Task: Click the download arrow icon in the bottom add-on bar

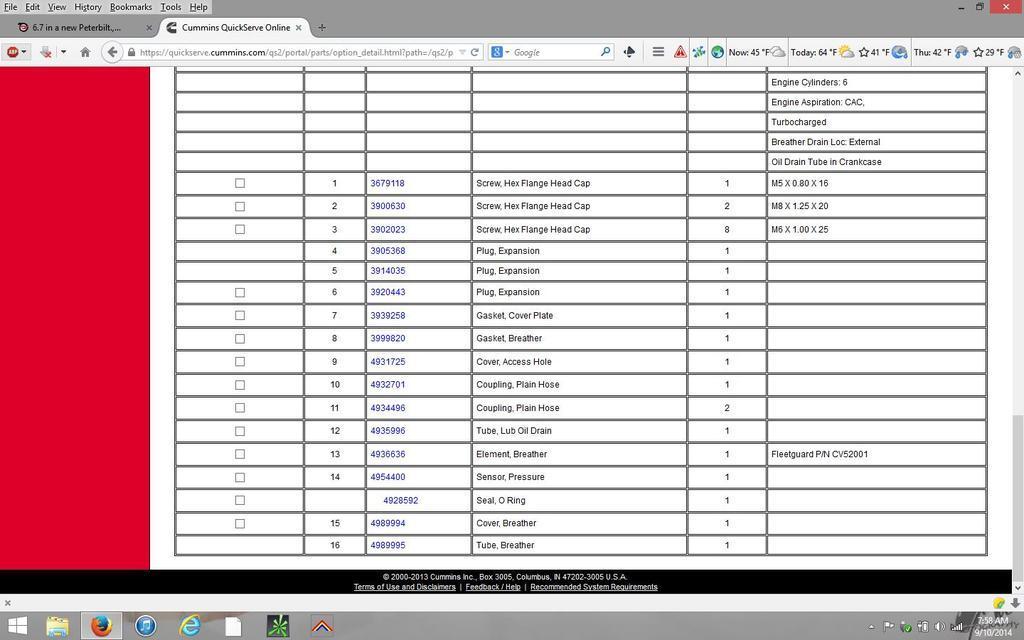Action: (x=1015, y=603)
